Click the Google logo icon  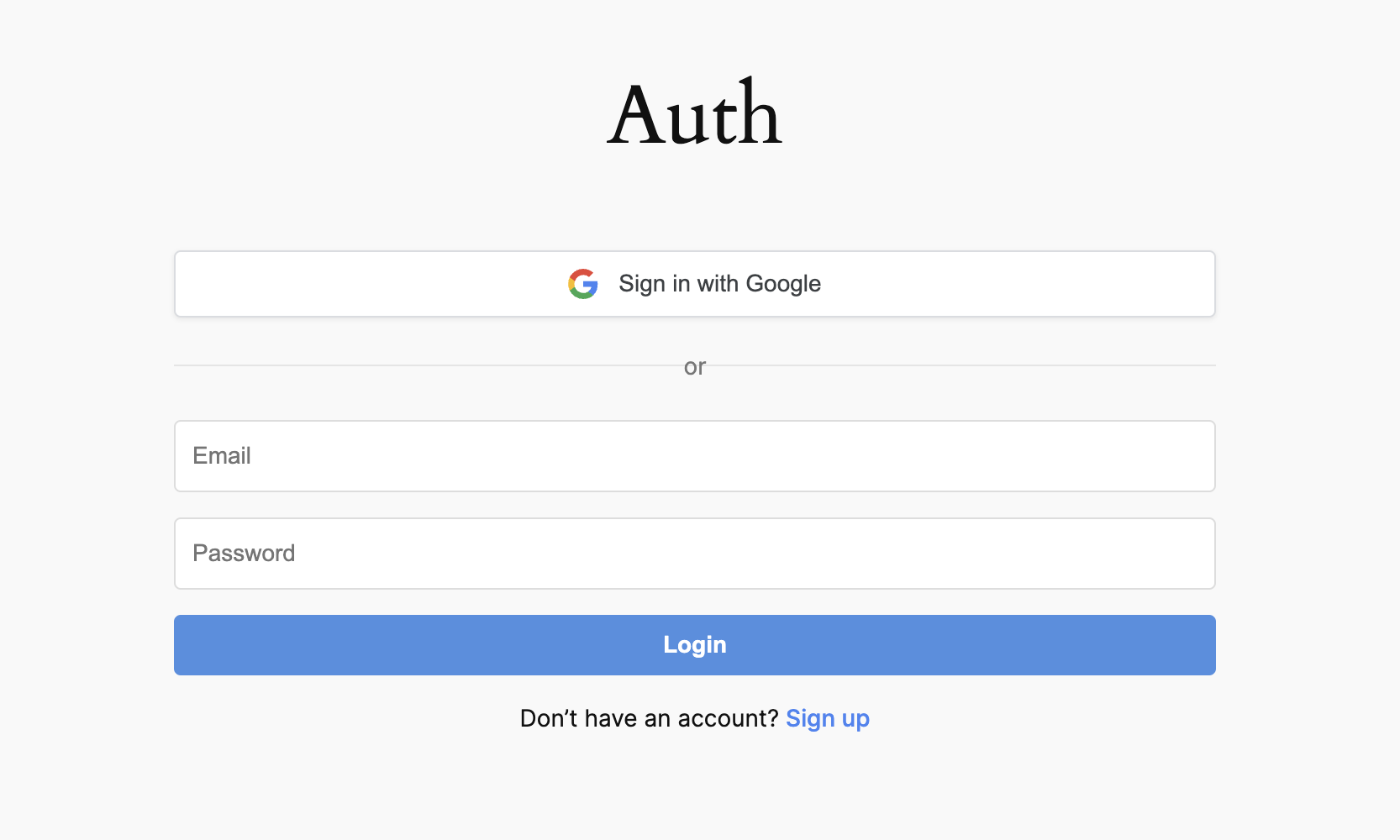[582, 284]
